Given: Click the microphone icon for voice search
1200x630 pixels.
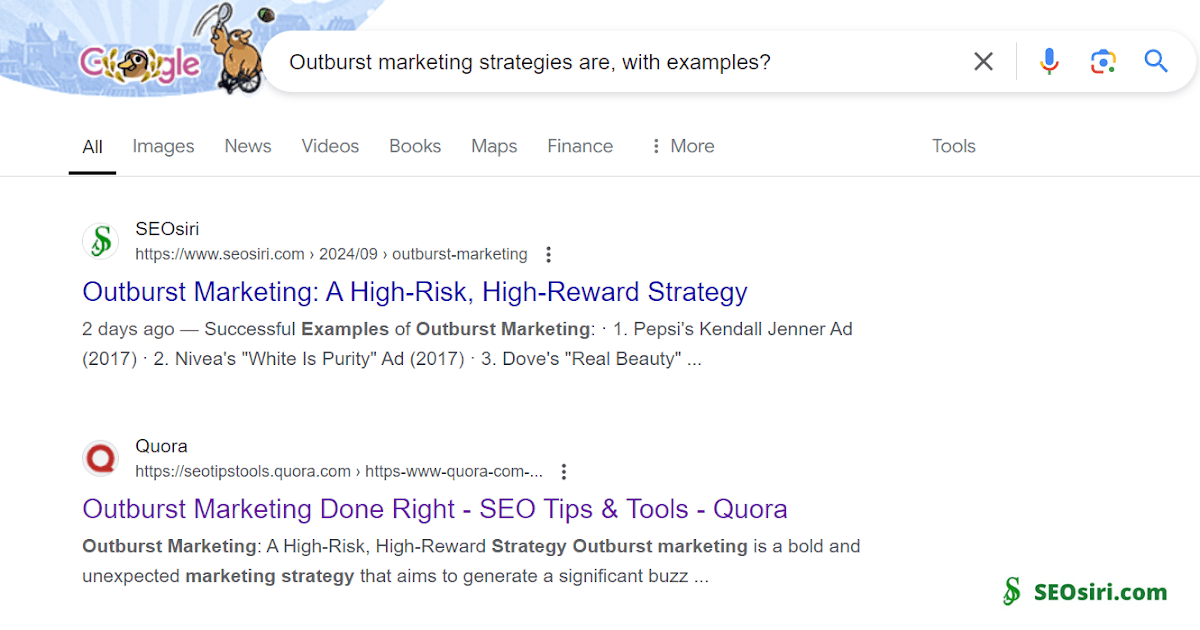Looking at the screenshot, I should pos(1049,61).
